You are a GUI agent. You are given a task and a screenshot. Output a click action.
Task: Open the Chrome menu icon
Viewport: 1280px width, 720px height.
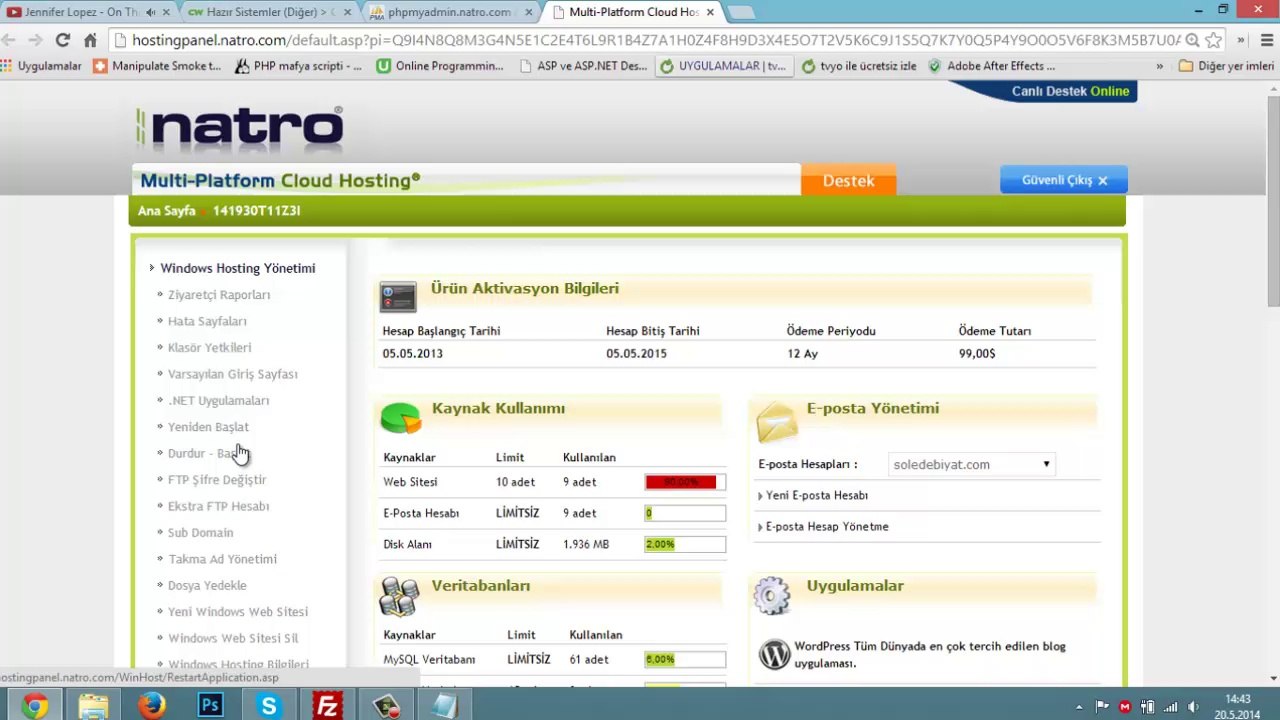[1267, 40]
